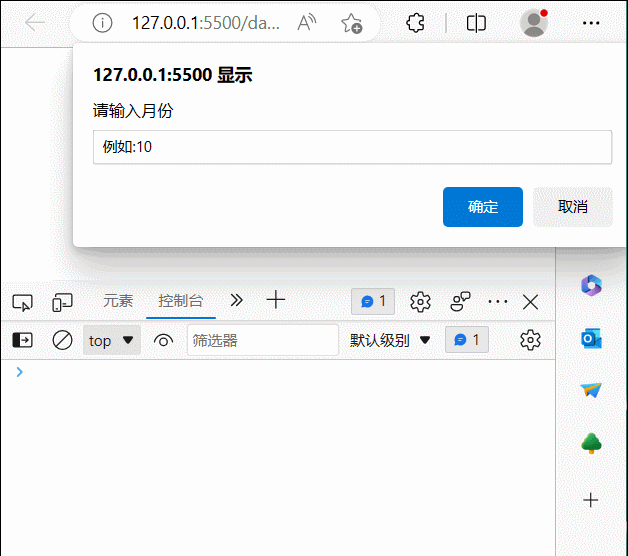Open Outlook from the sidebar
This screenshot has width=628, height=556.
click(x=591, y=339)
